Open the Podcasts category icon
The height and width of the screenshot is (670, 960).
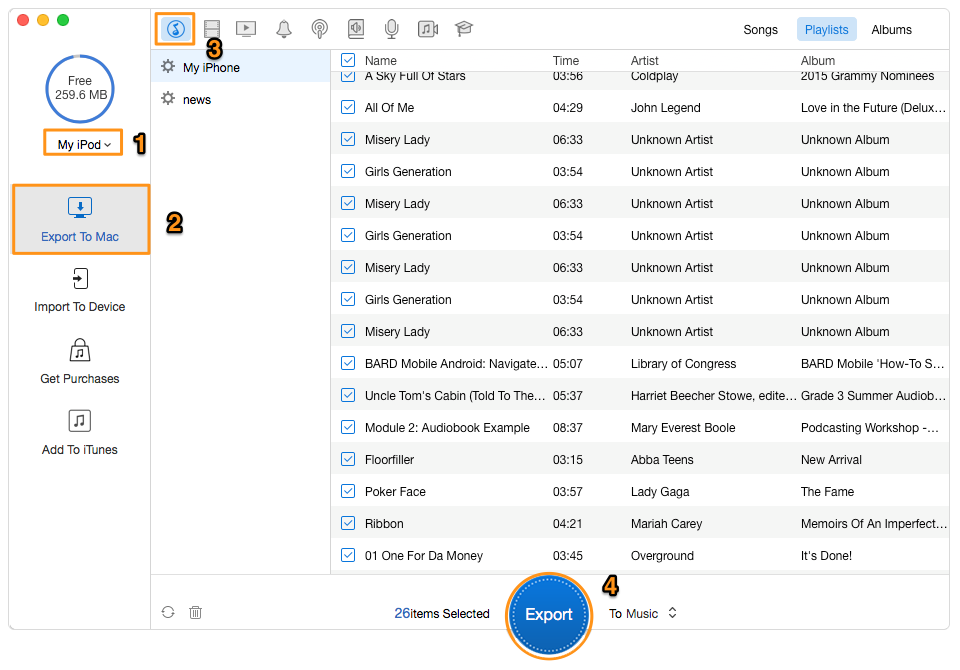320,29
